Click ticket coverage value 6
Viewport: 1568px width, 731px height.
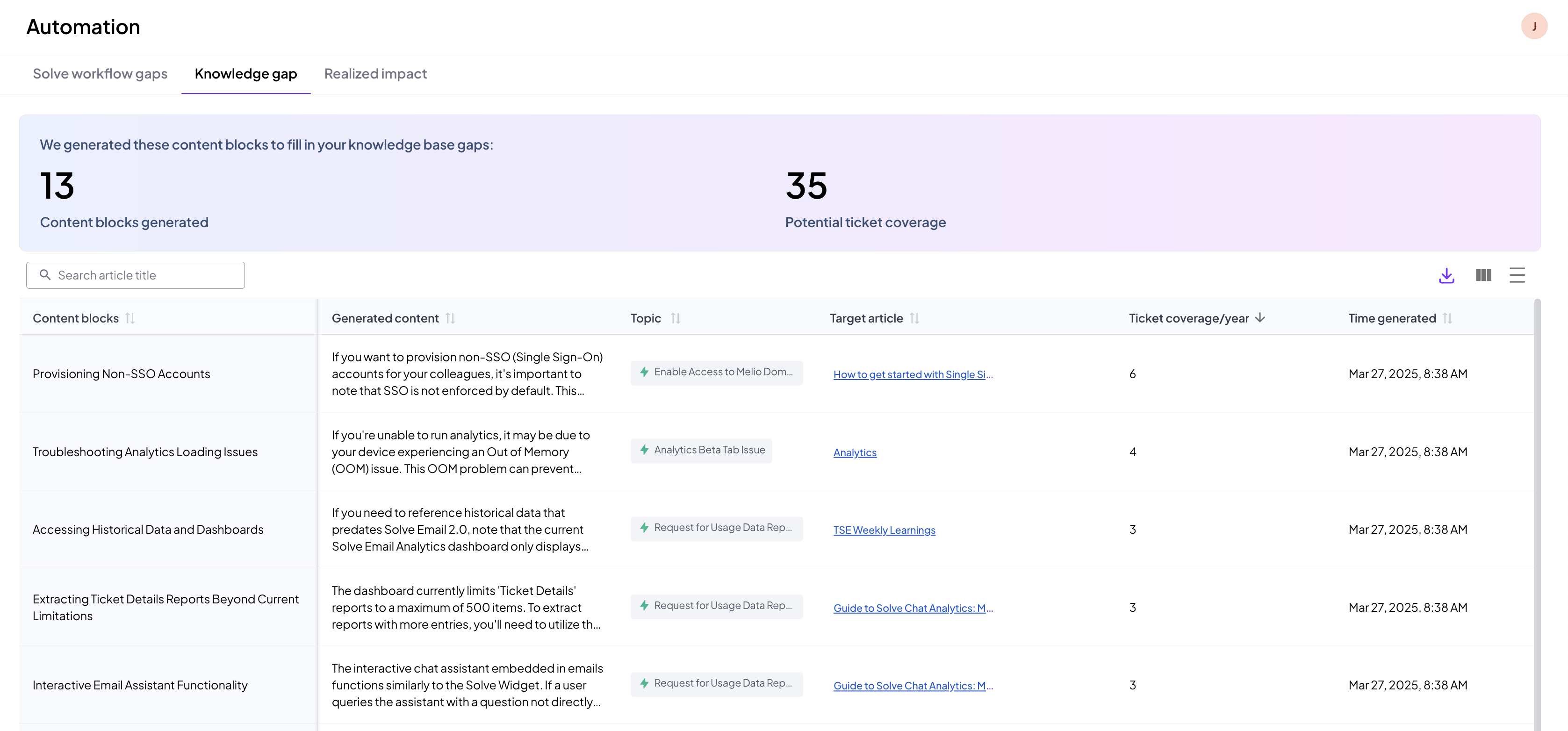1132,374
